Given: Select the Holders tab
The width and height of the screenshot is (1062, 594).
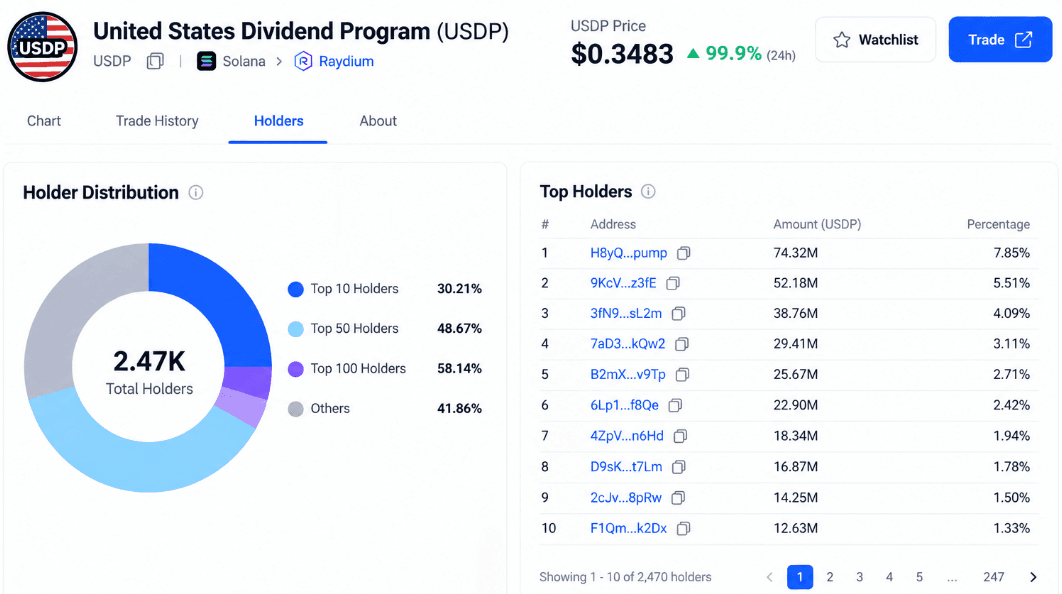Looking at the screenshot, I should [278, 121].
